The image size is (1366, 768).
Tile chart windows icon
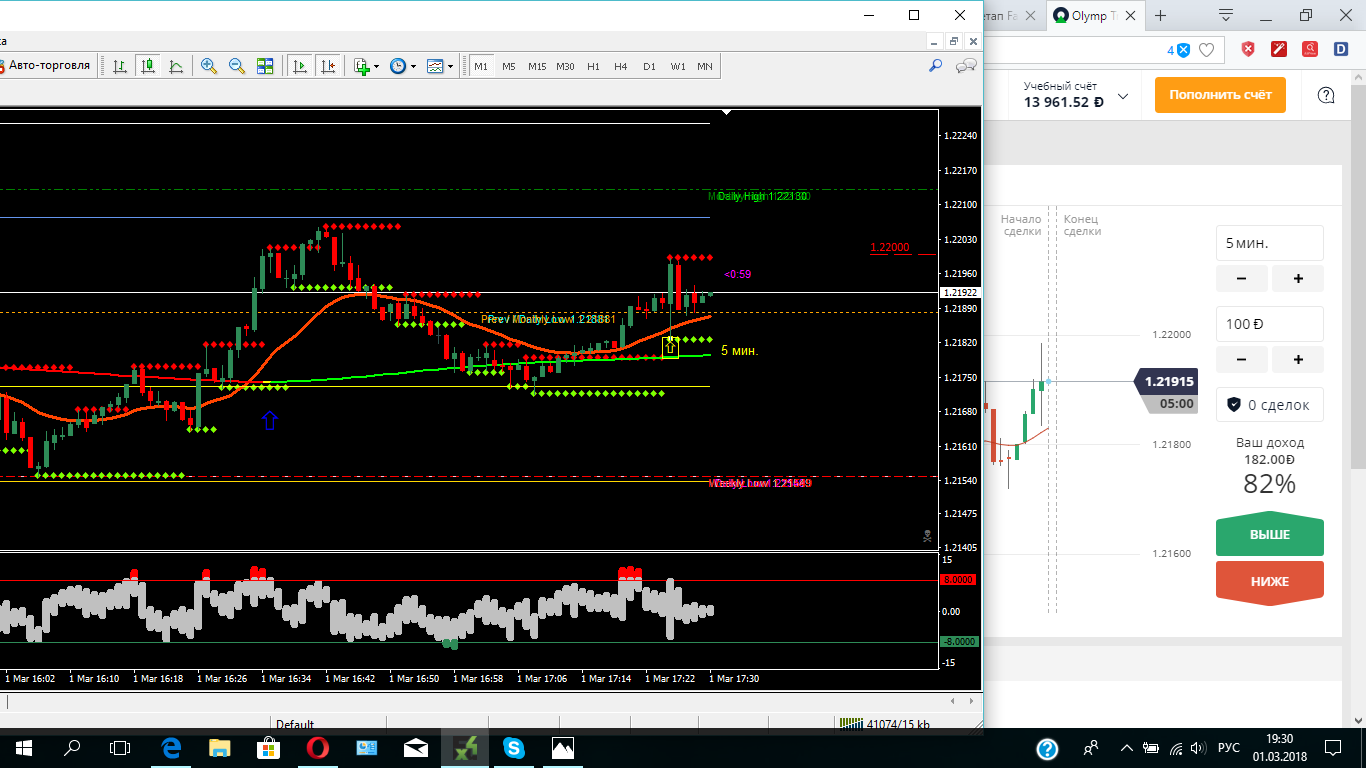point(265,66)
